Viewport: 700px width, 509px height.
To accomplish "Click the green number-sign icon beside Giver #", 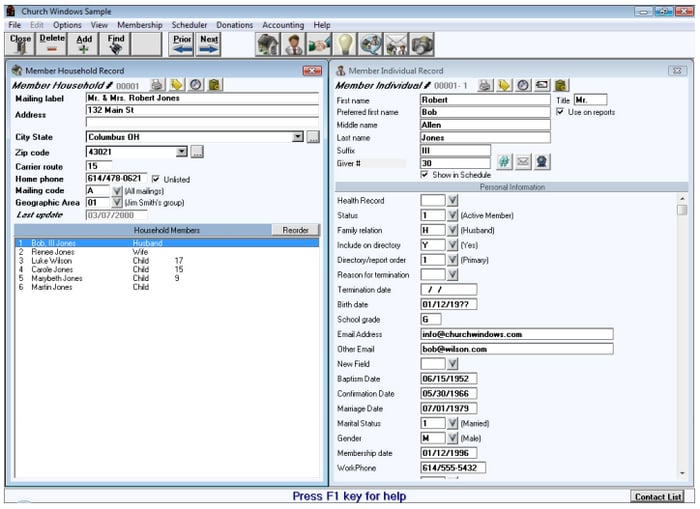I will (504, 162).
